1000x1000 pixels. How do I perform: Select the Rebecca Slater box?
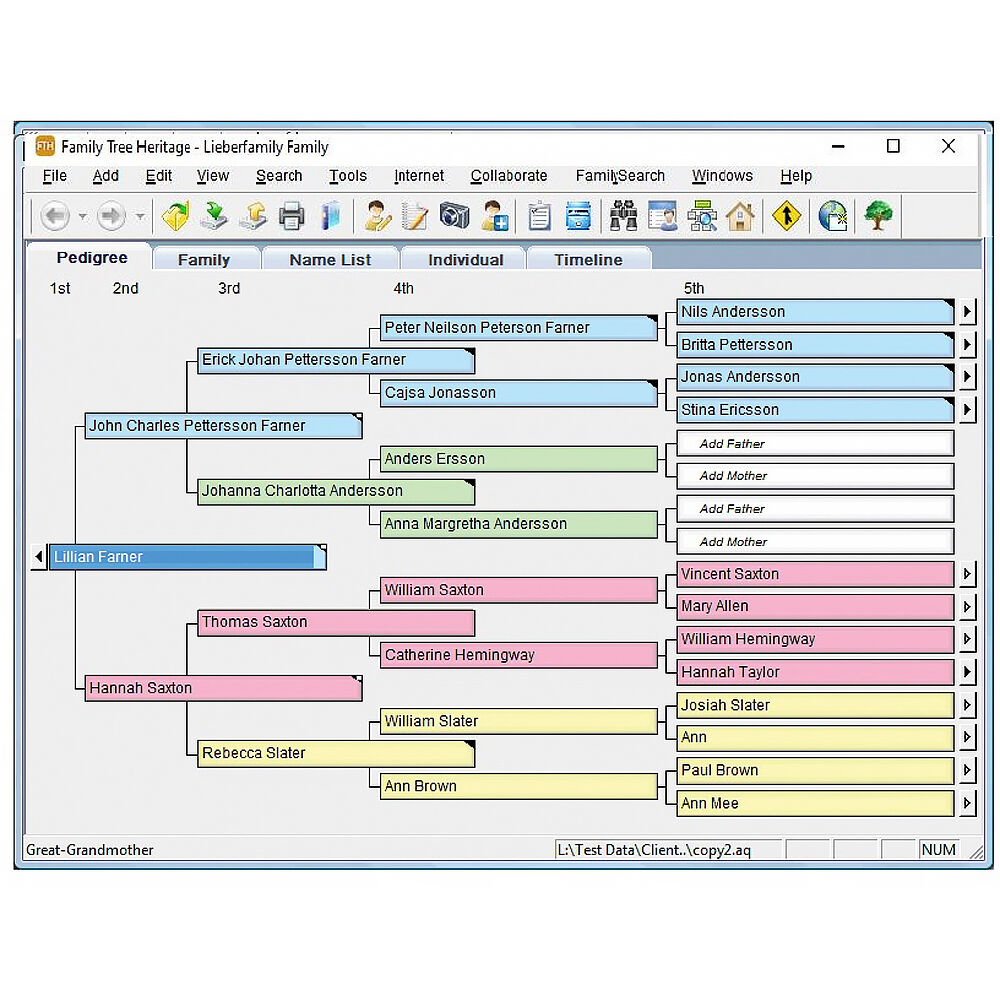pyautogui.click(x=336, y=754)
